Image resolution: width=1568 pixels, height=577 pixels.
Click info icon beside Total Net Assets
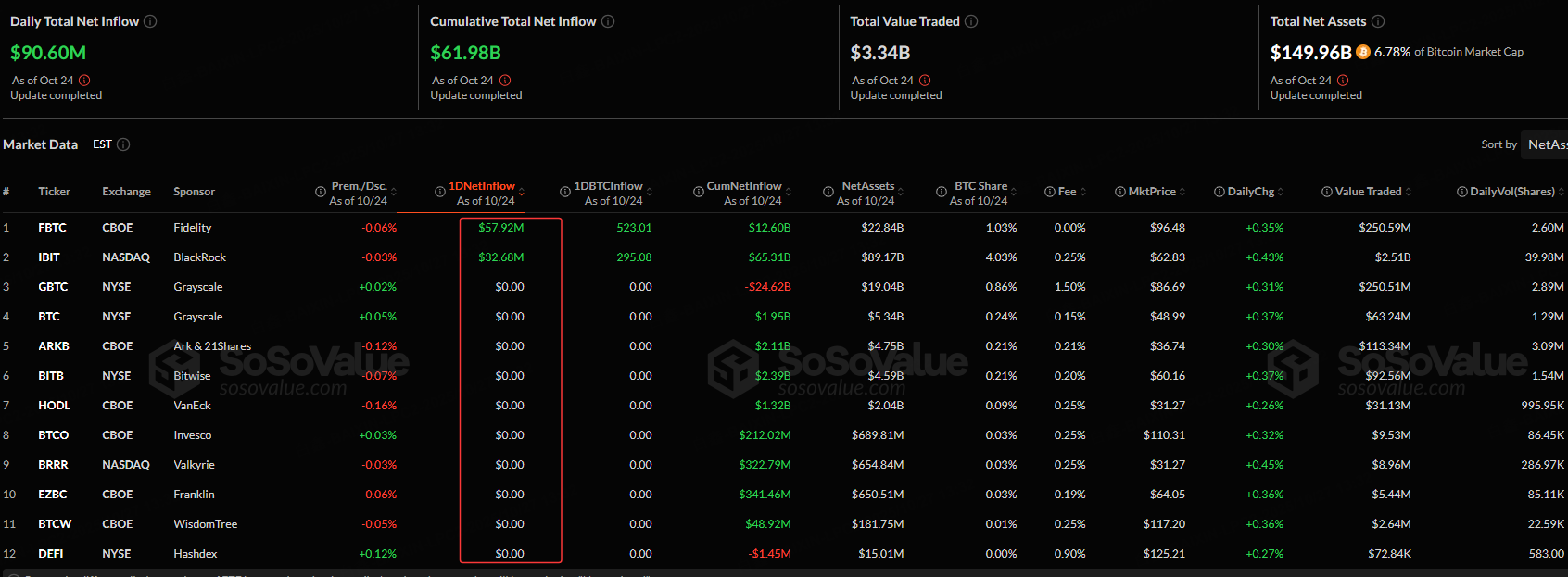[x=1378, y=21]
